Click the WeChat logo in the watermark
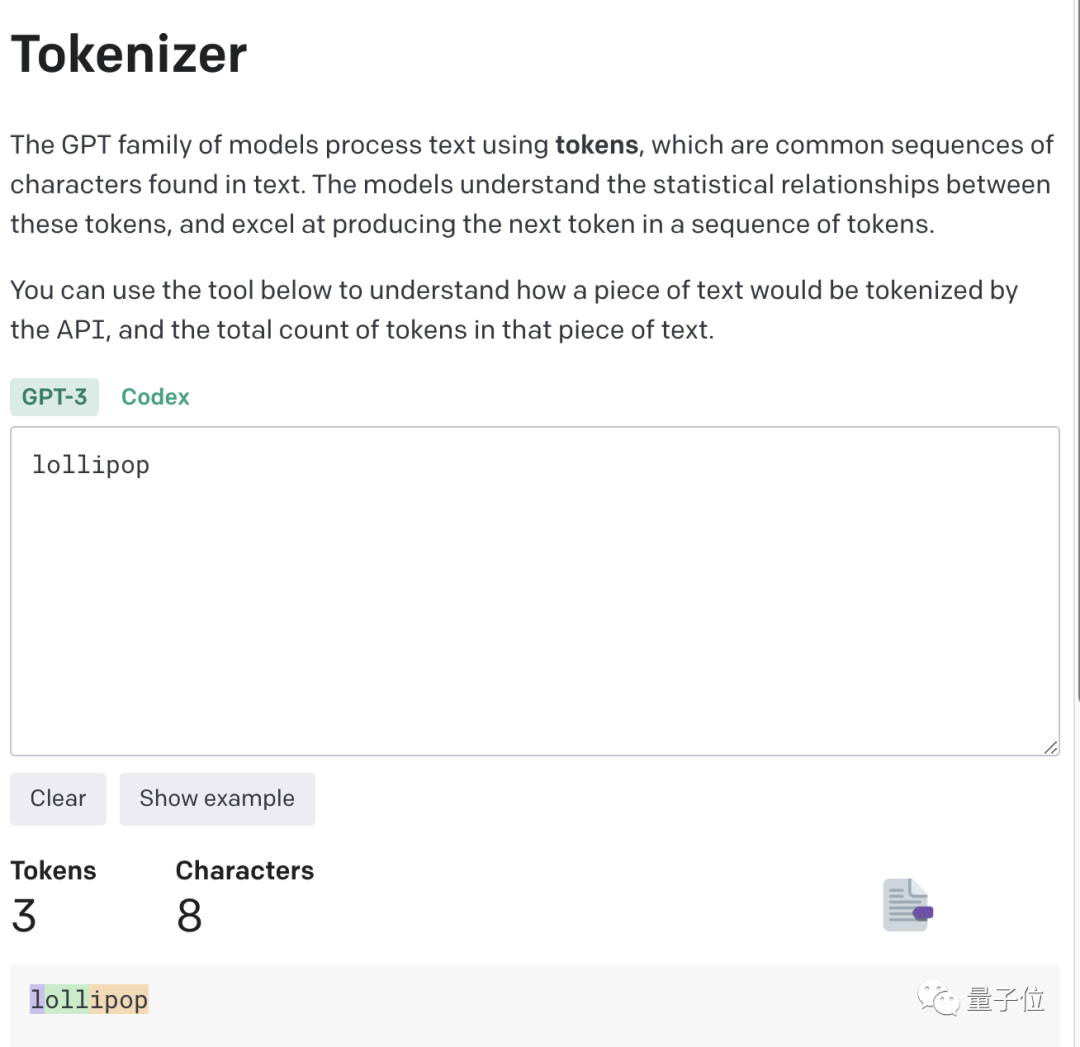Viewport: 1080px width, 1047px height. pos(937,999)
